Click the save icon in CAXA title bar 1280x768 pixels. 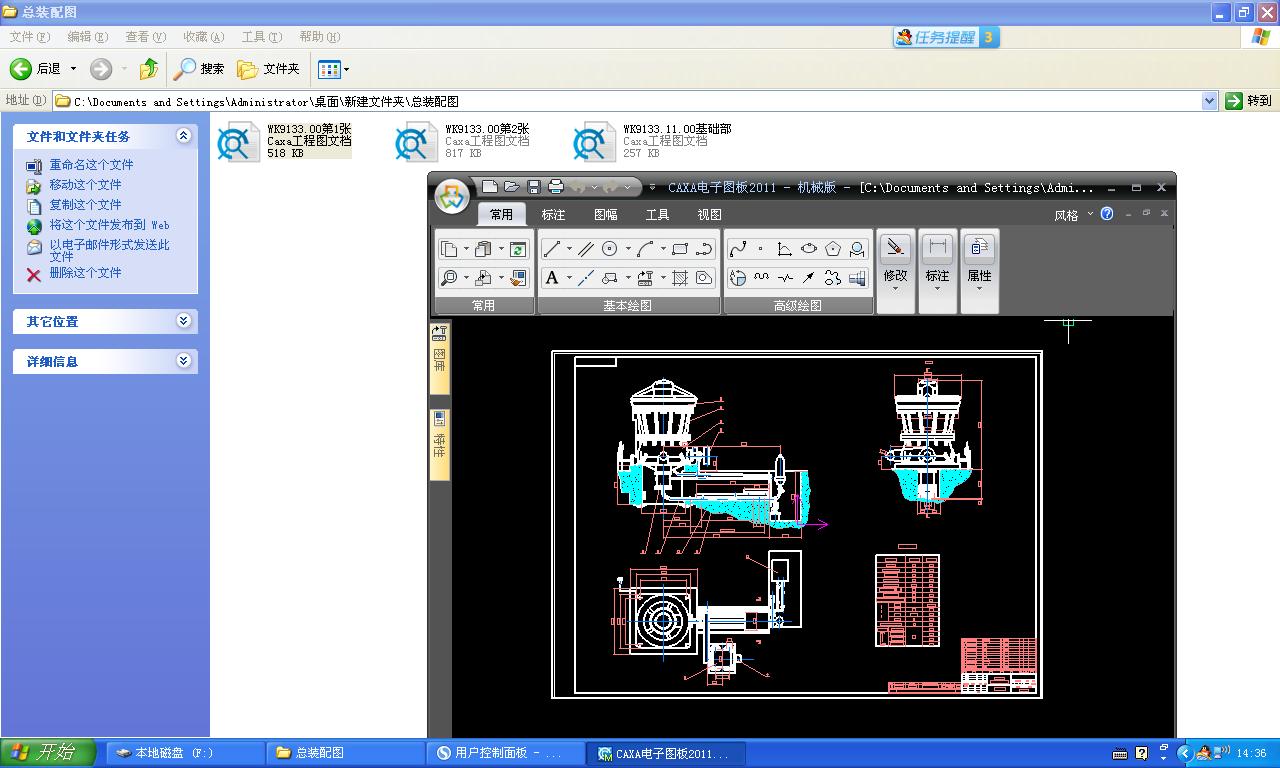point(534,187)
